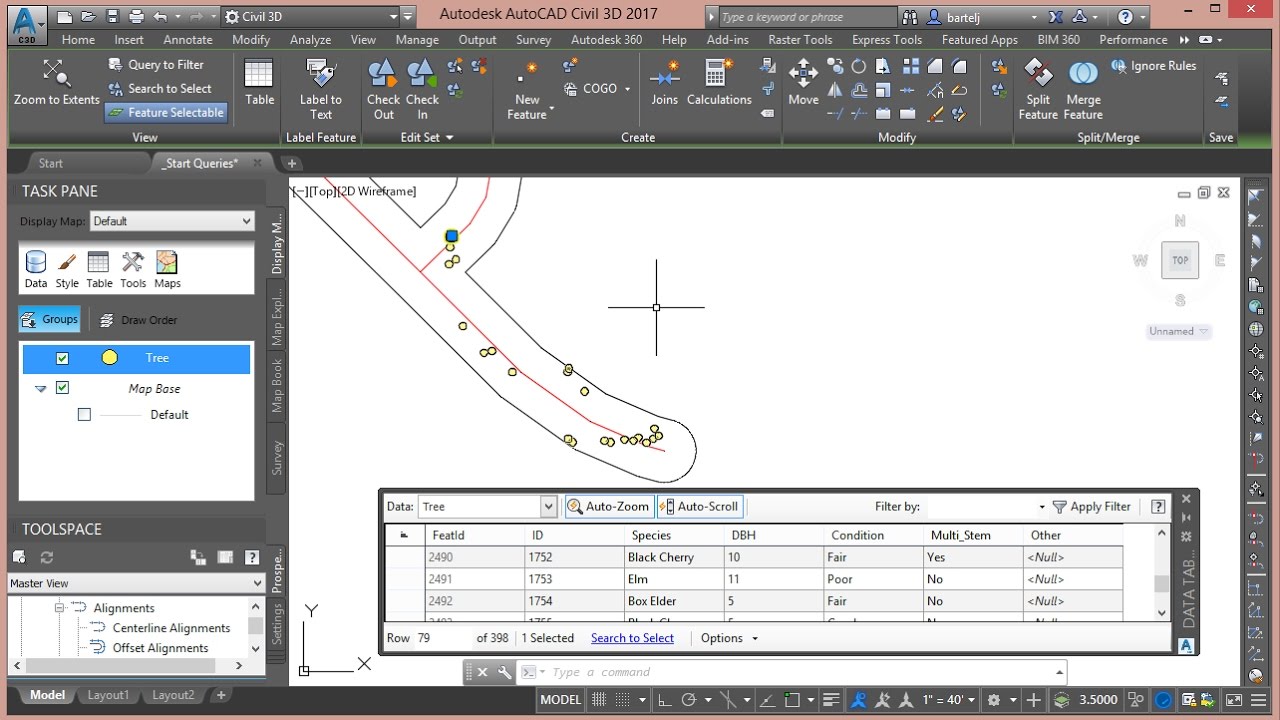Toggle Auto-Scroll in data table

pyautogui.click(x=699, y=507)
